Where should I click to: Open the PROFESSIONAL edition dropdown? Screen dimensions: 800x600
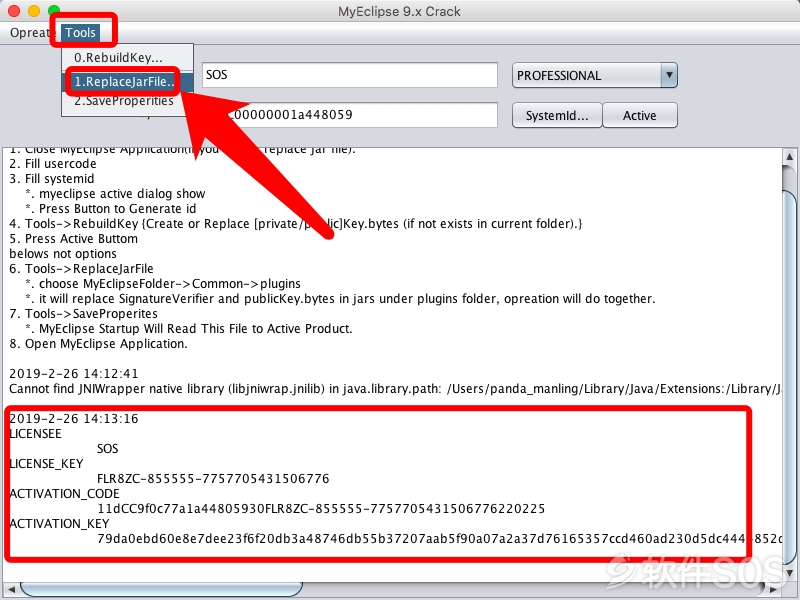[x=594, y=76]
